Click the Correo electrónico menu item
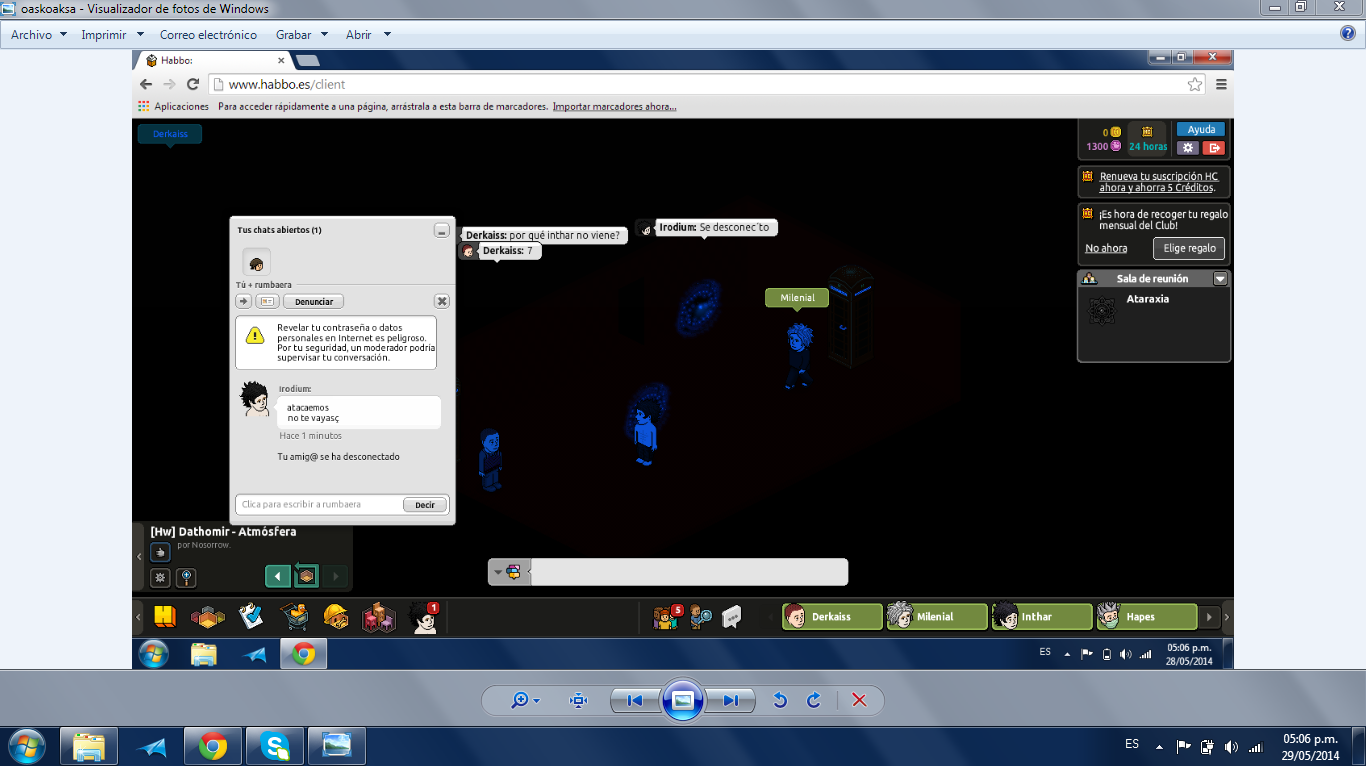The width and height of the screenshot is (1366, 766). point(208,34)
